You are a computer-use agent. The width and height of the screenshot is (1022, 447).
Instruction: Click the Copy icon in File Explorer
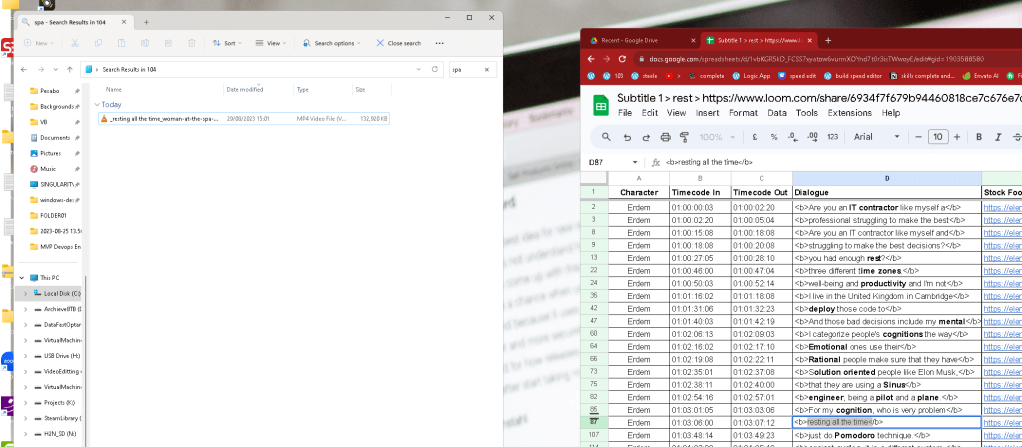(x=98, y=43)
